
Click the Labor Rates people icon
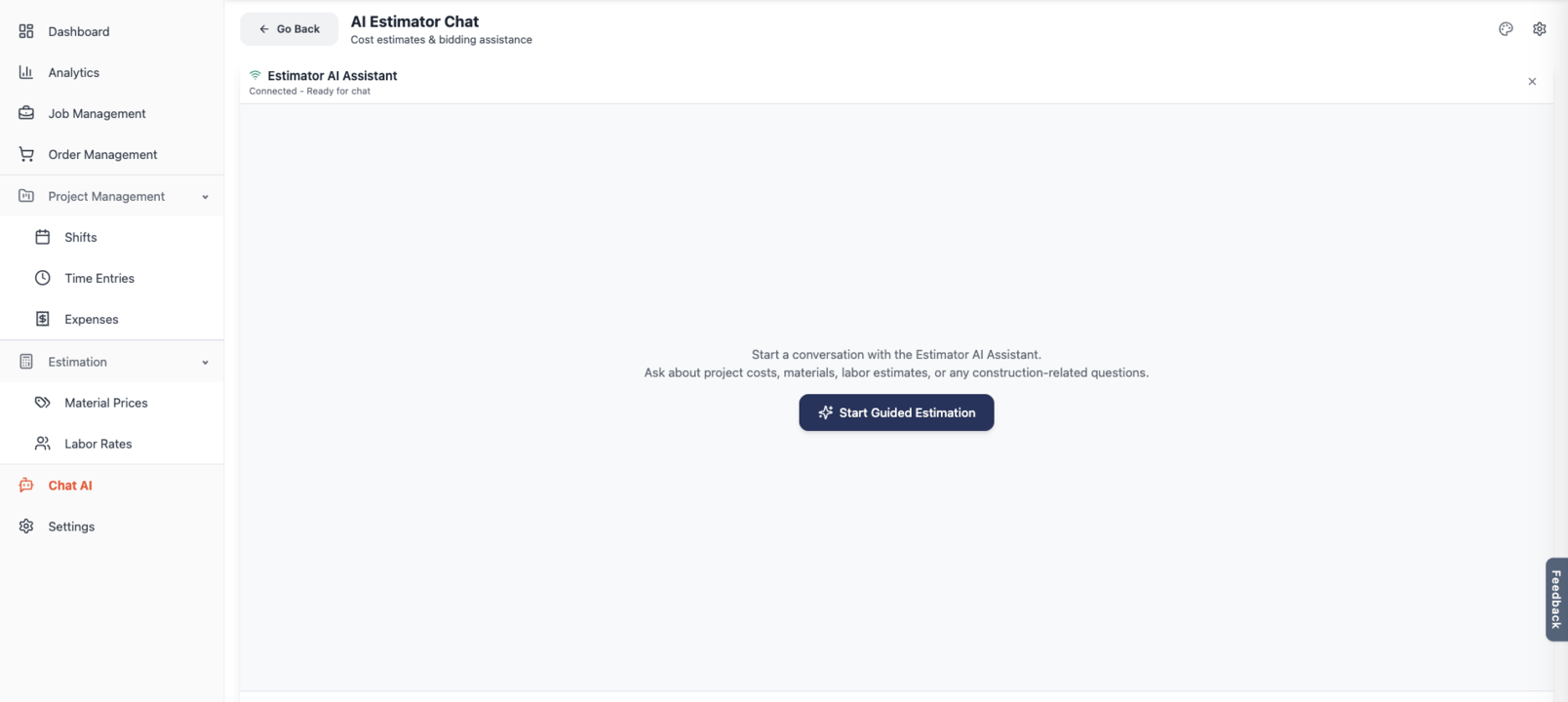(x=43, y=444)
